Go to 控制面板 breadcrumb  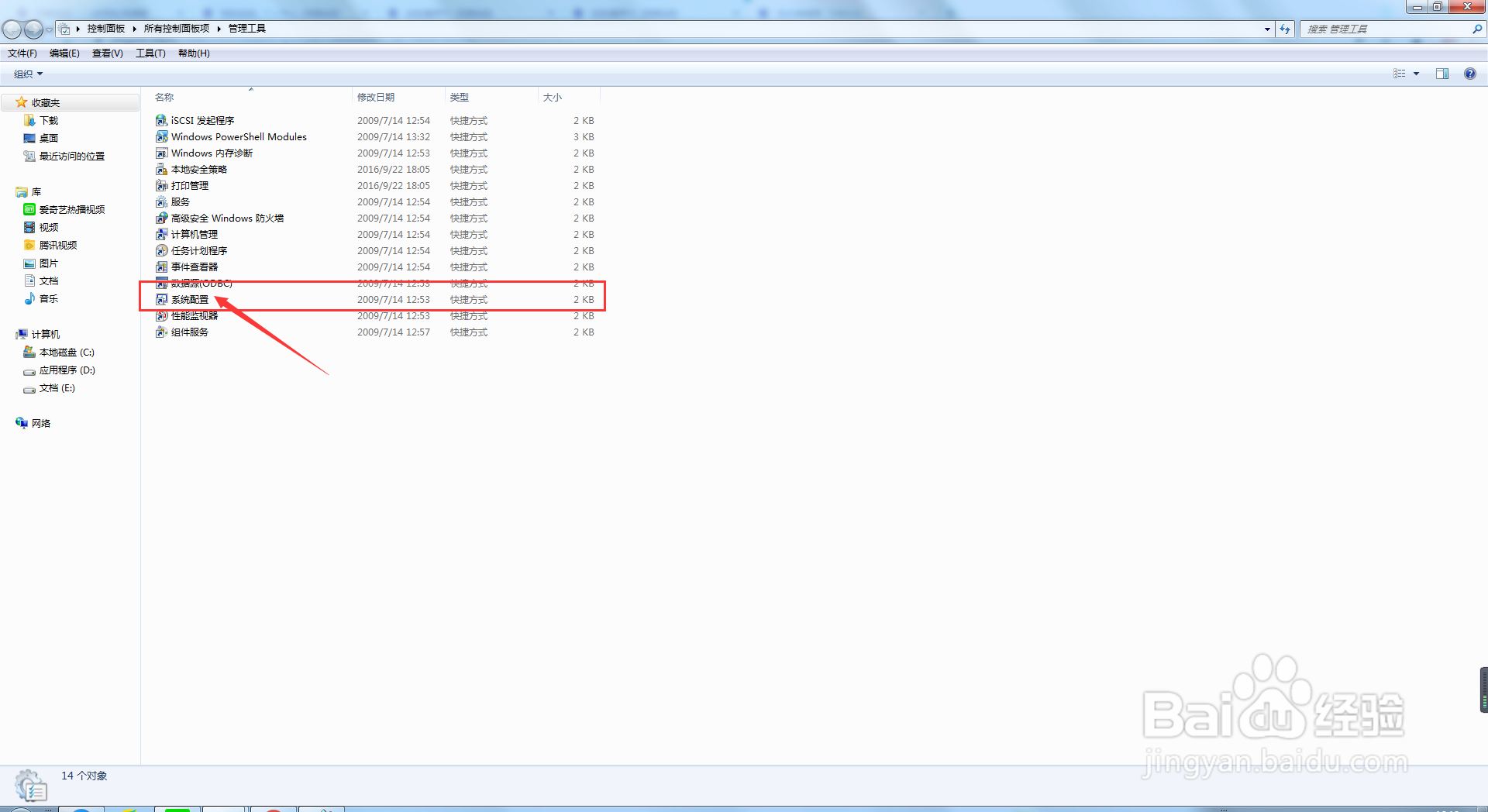click(x=105, y=29)
